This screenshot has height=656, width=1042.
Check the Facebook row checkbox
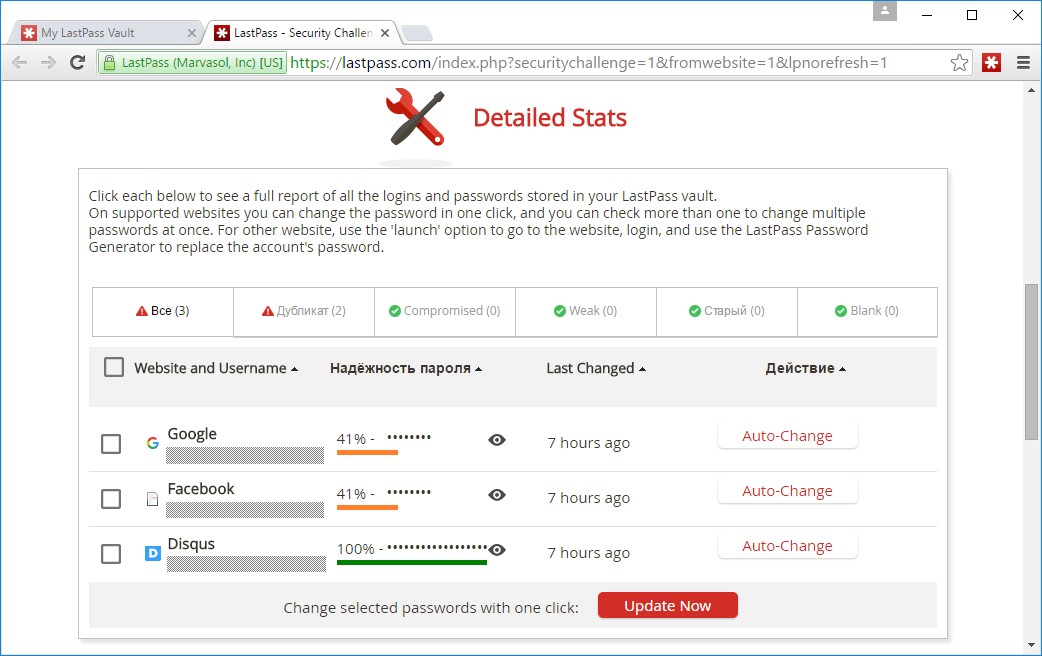[x=110, y=498]
